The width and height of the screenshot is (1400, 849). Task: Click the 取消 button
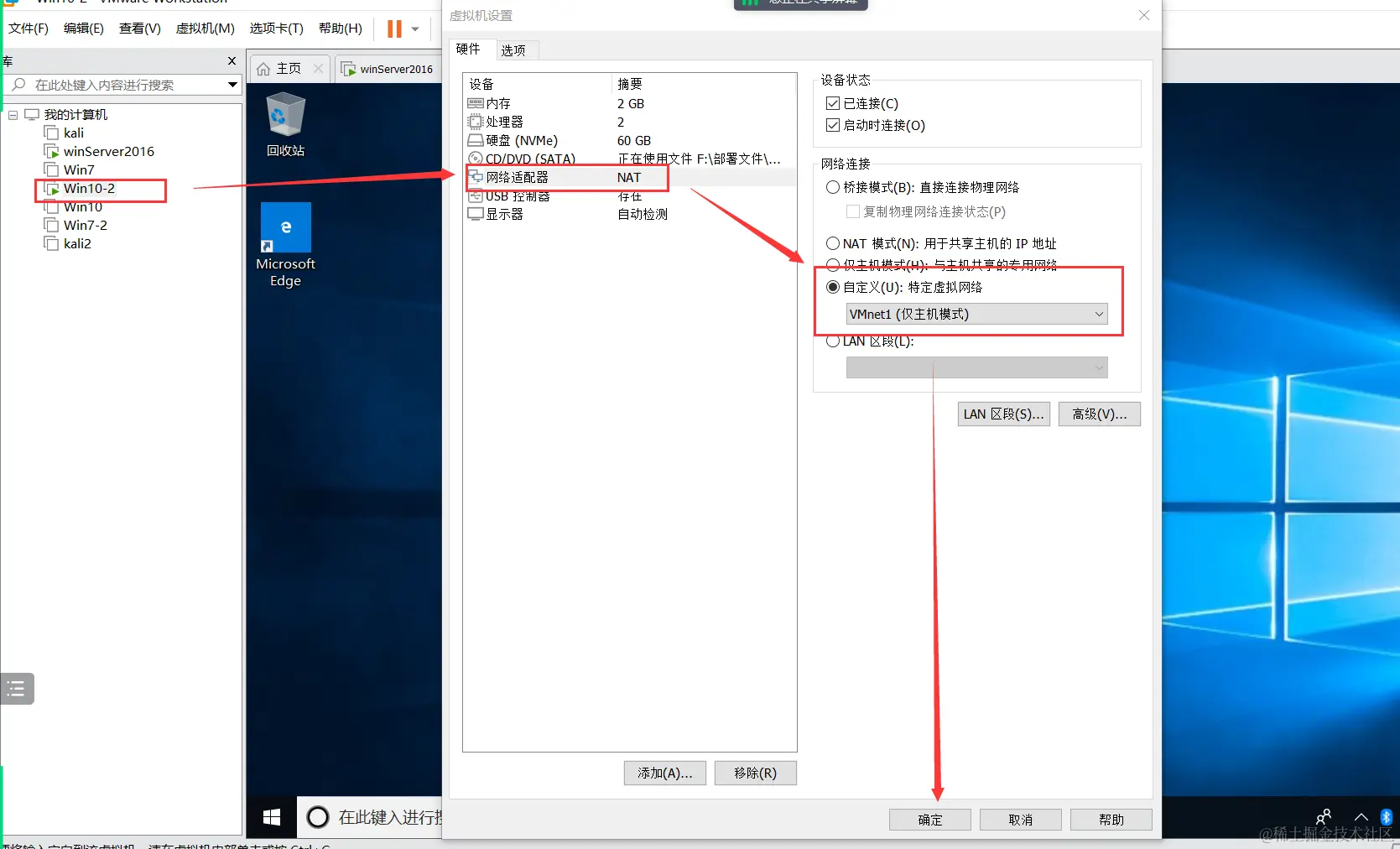1021,820
